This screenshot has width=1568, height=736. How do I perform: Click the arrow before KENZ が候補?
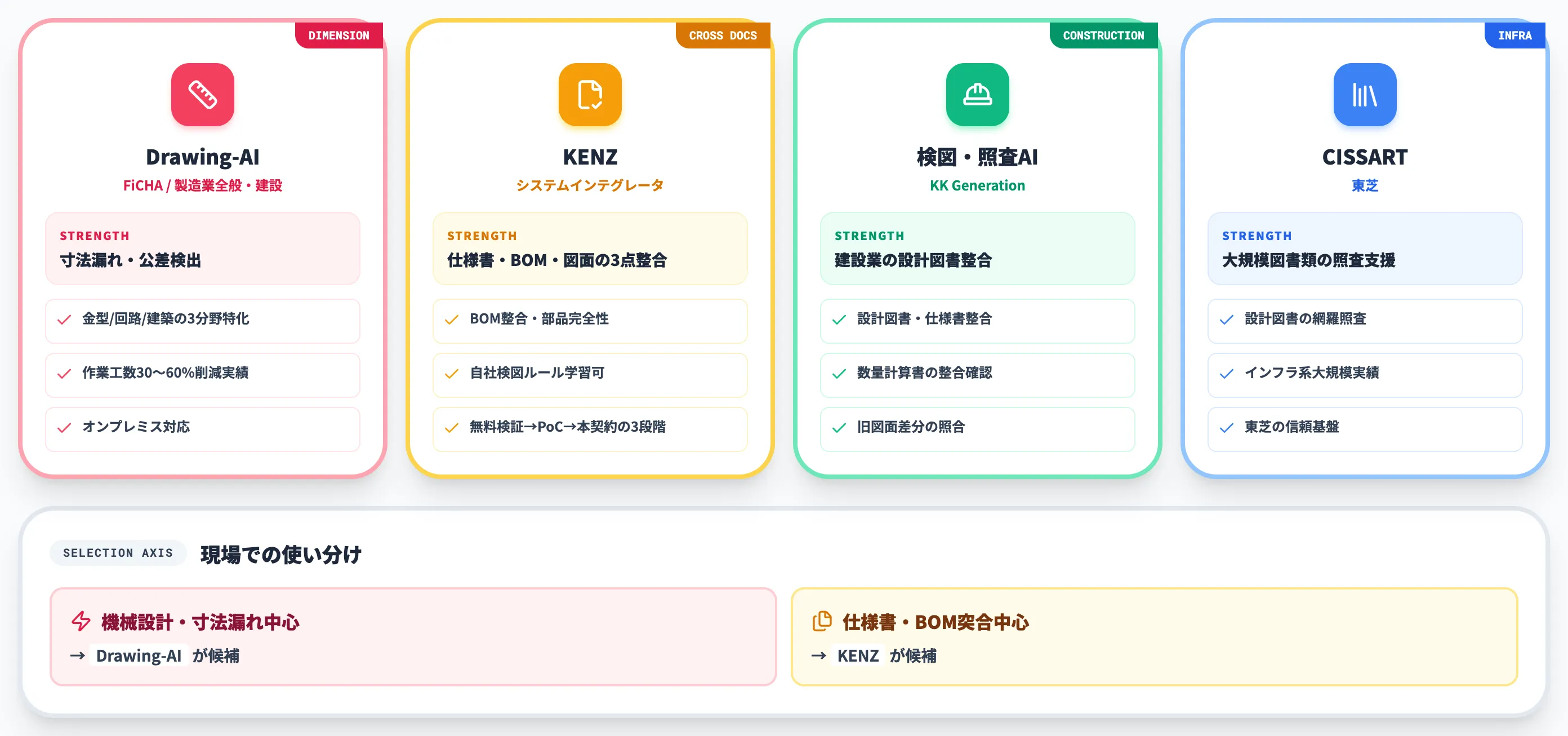click(x=819, y=655)
